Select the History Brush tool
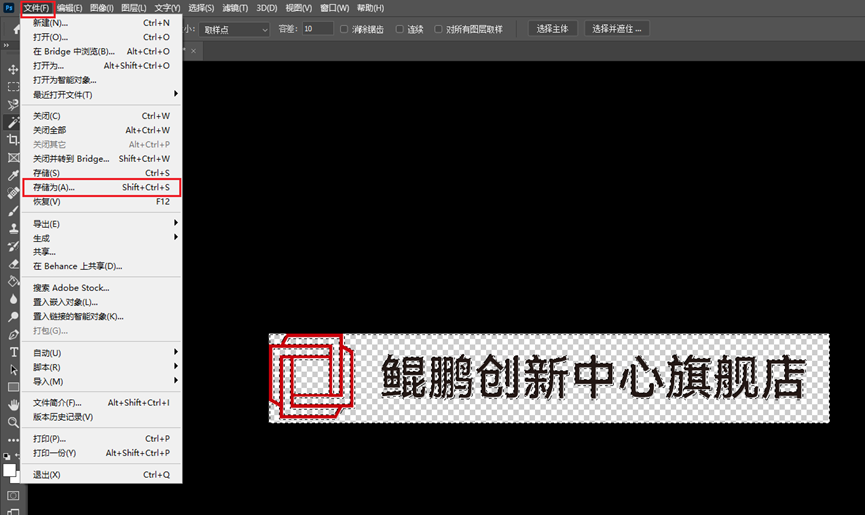Image resolution: width=865 pixels, height=515 pixels. (13, 246)
